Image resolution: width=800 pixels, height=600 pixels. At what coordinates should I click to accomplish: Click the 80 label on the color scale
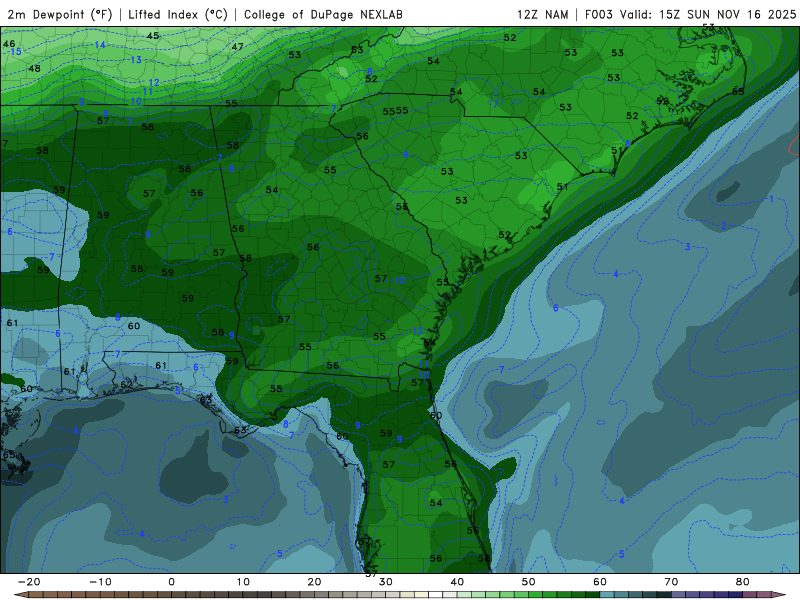point(743,582)
